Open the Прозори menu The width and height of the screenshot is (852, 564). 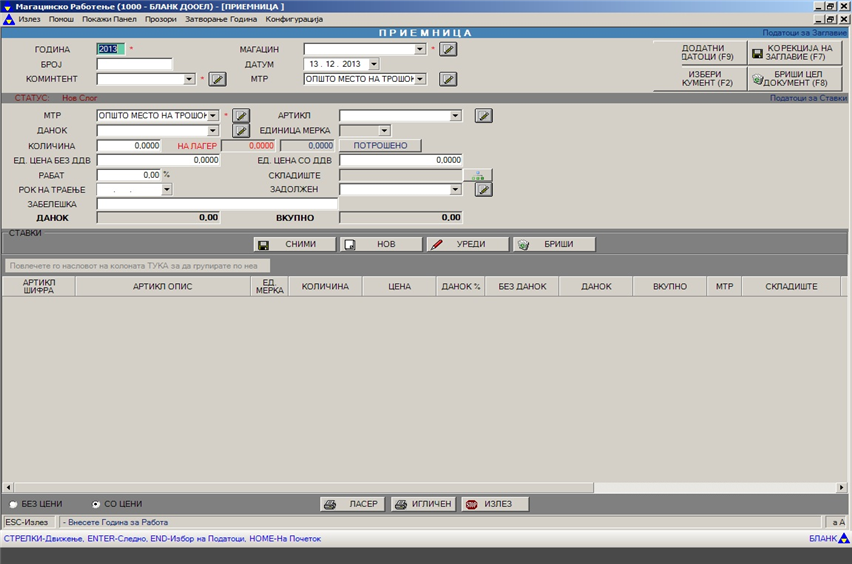coord(160,19)
